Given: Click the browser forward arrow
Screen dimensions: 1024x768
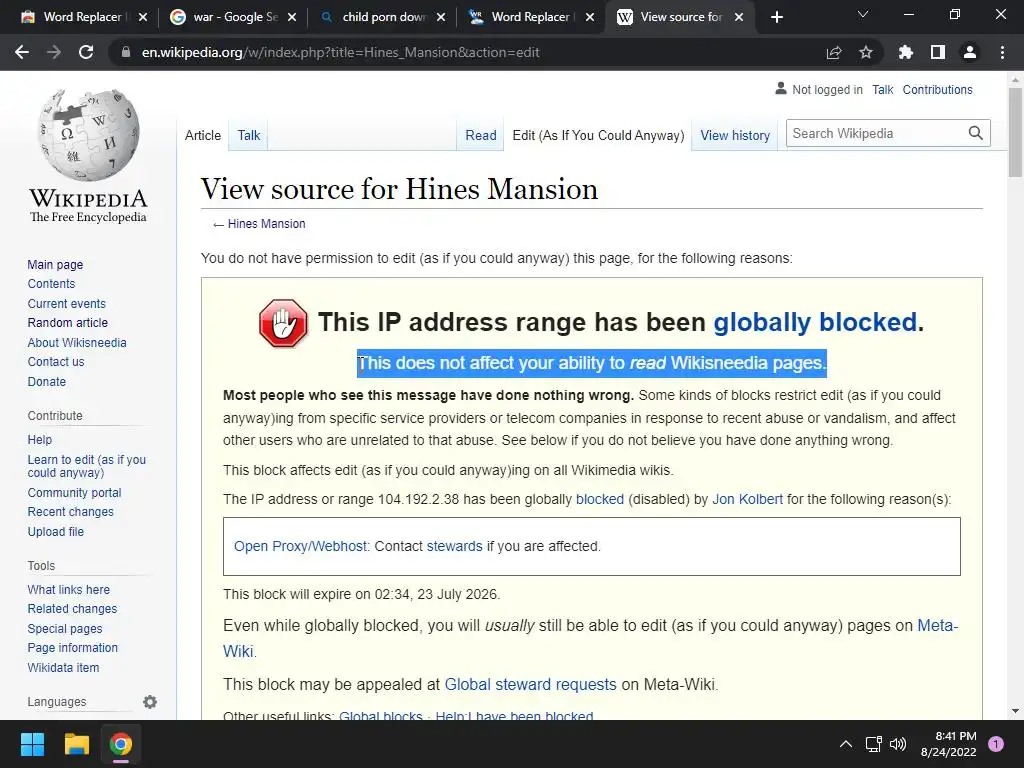Looking at the screenshot, I should tap(54, 52).
